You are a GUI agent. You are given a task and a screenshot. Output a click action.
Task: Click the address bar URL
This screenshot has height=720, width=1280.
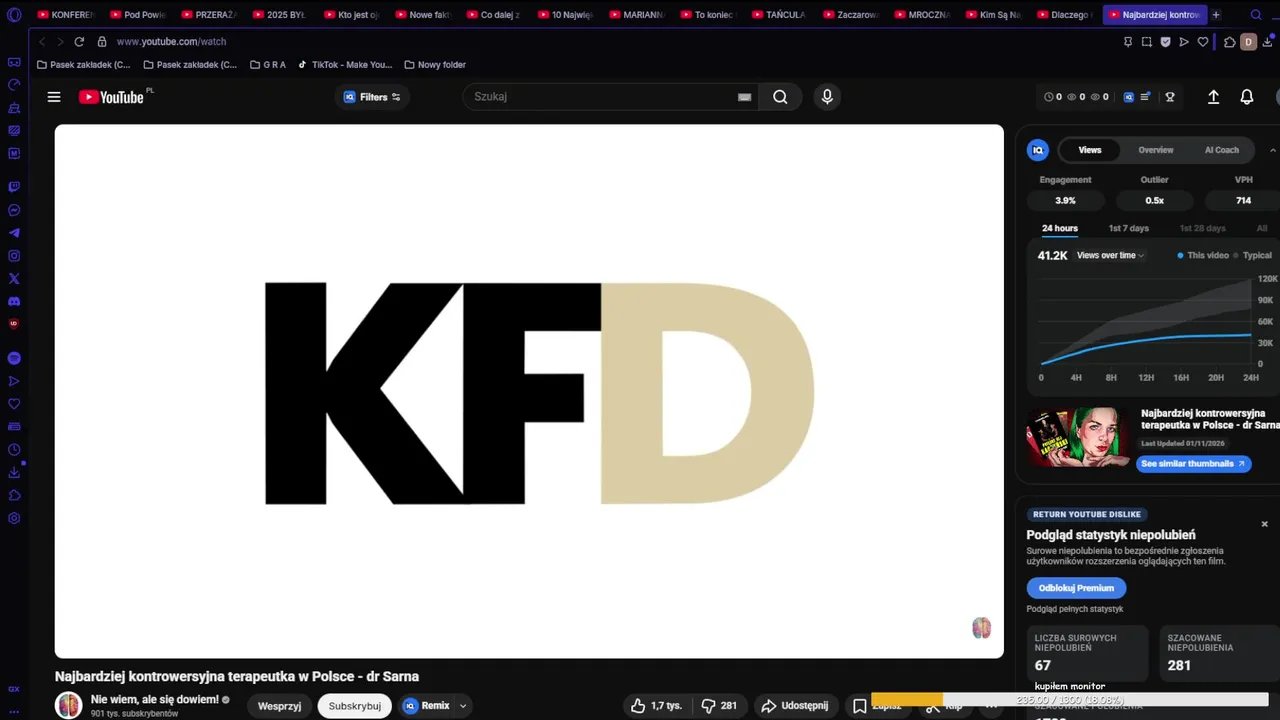(x=171, y=42)
